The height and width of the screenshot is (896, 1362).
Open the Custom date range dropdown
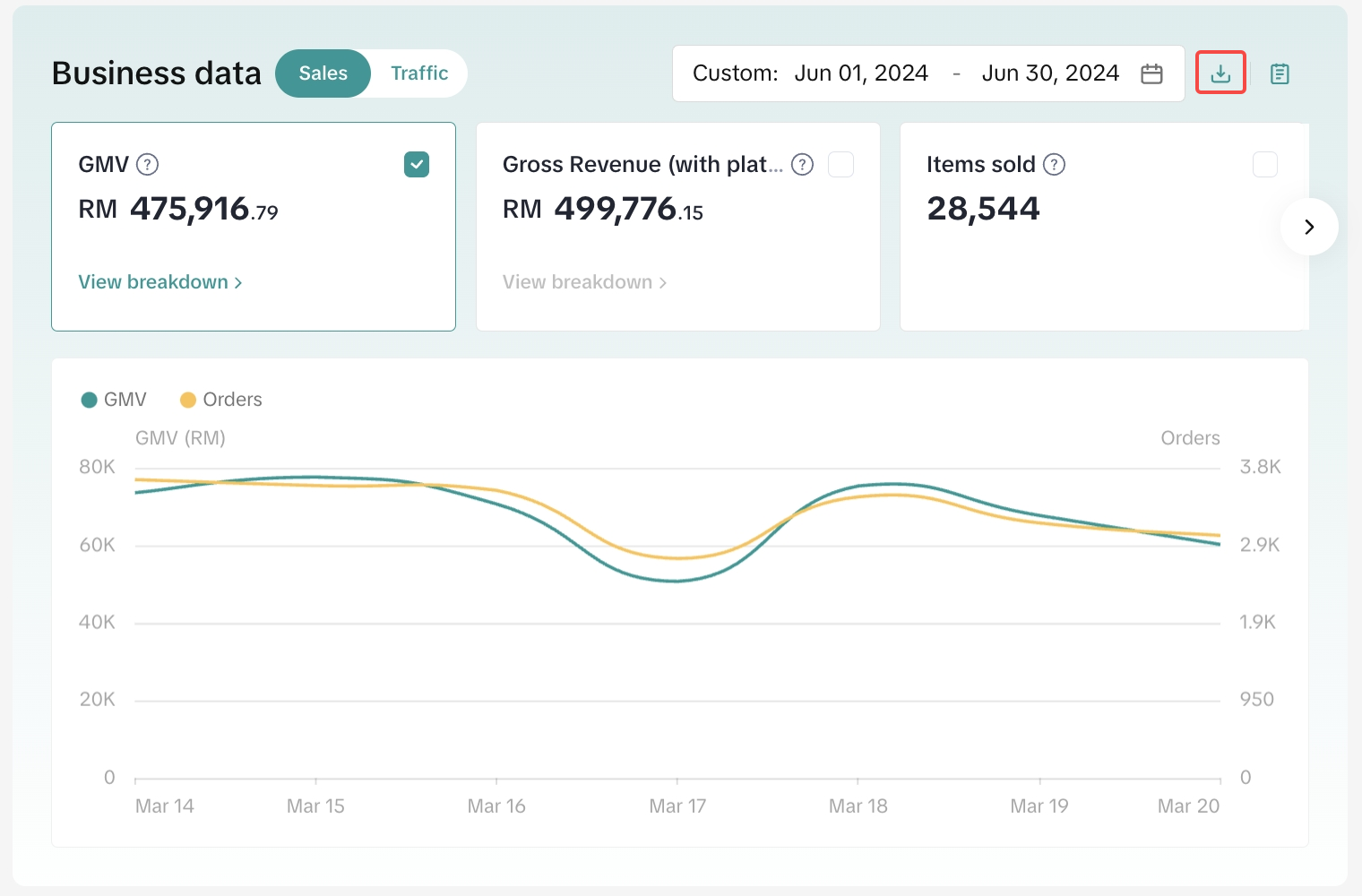point(735,73)
